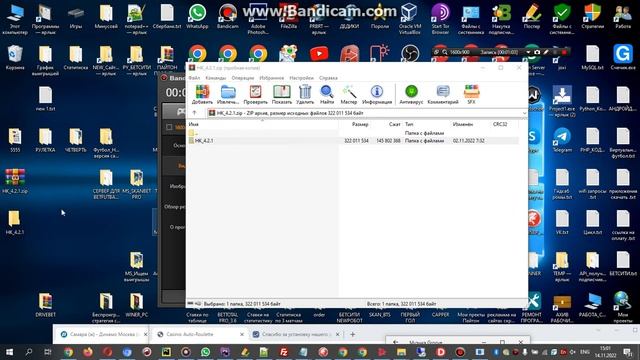This screenshot has width=640, height=360.
Task: Open Найти (Find) magnifier tool
Action: tap(327, 95)
